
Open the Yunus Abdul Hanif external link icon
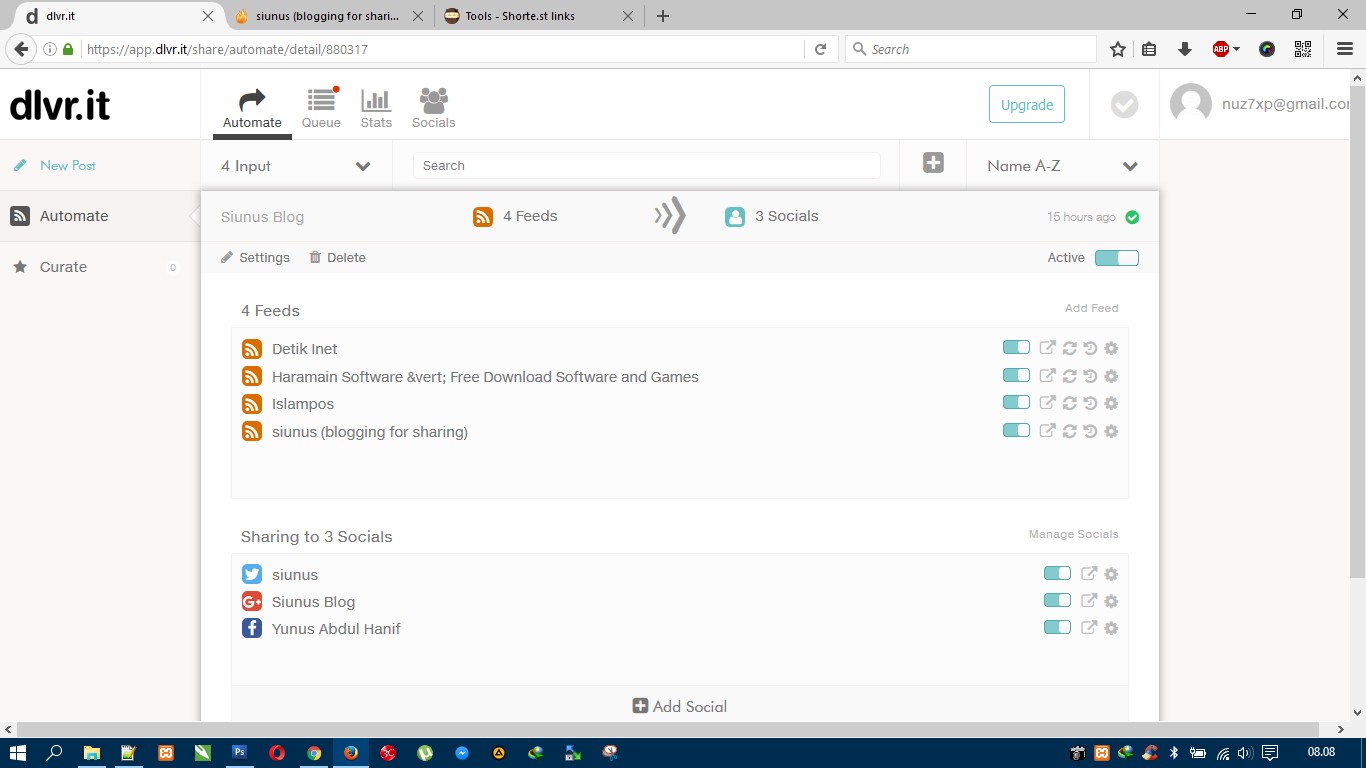point(1089,628)
